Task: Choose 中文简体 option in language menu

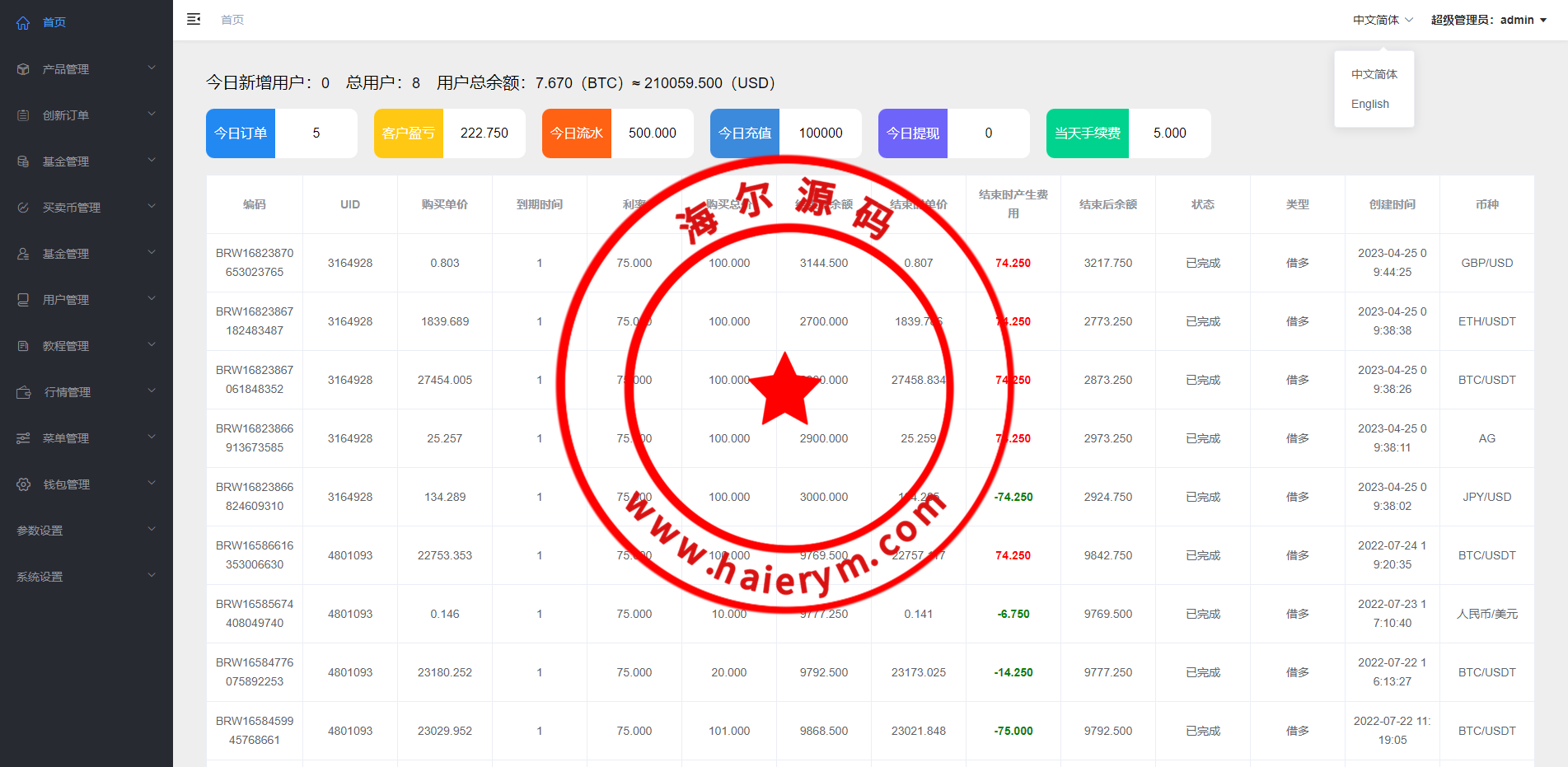Action: pos(1374,74)
